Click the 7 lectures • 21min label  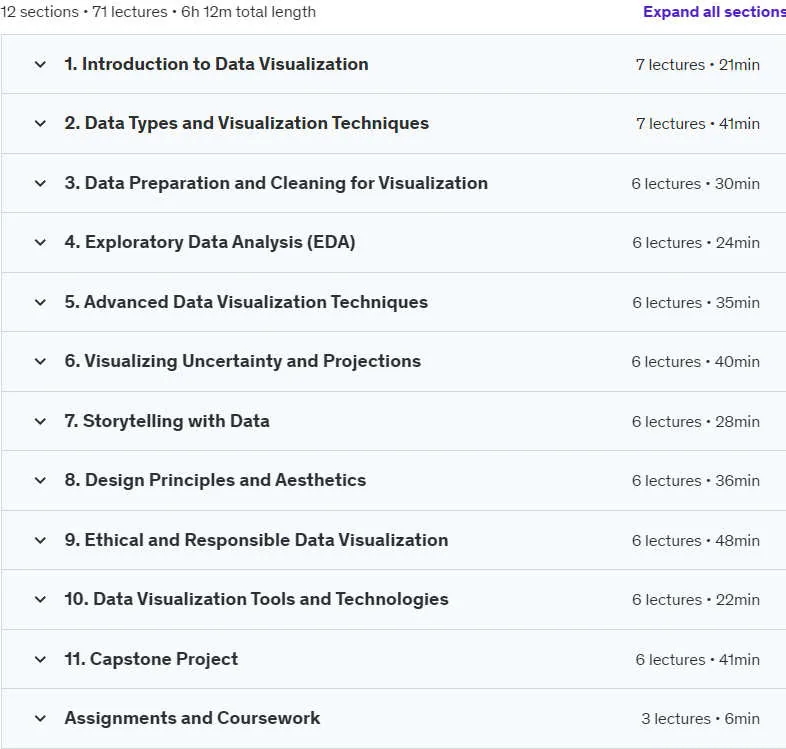coord(698,65)
